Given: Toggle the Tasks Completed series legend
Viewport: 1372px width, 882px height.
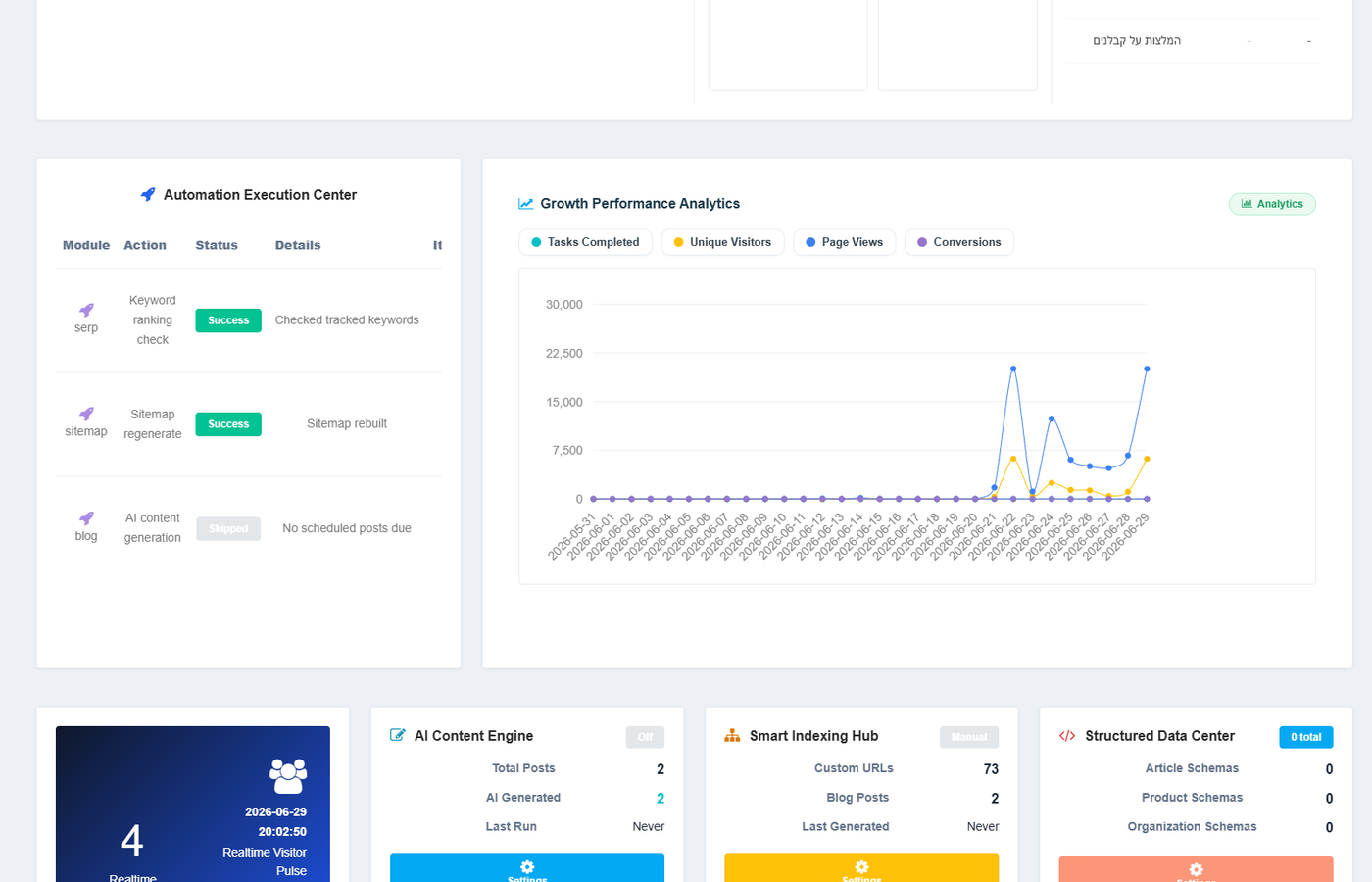Looking at the screenshot, I should 585,242.
